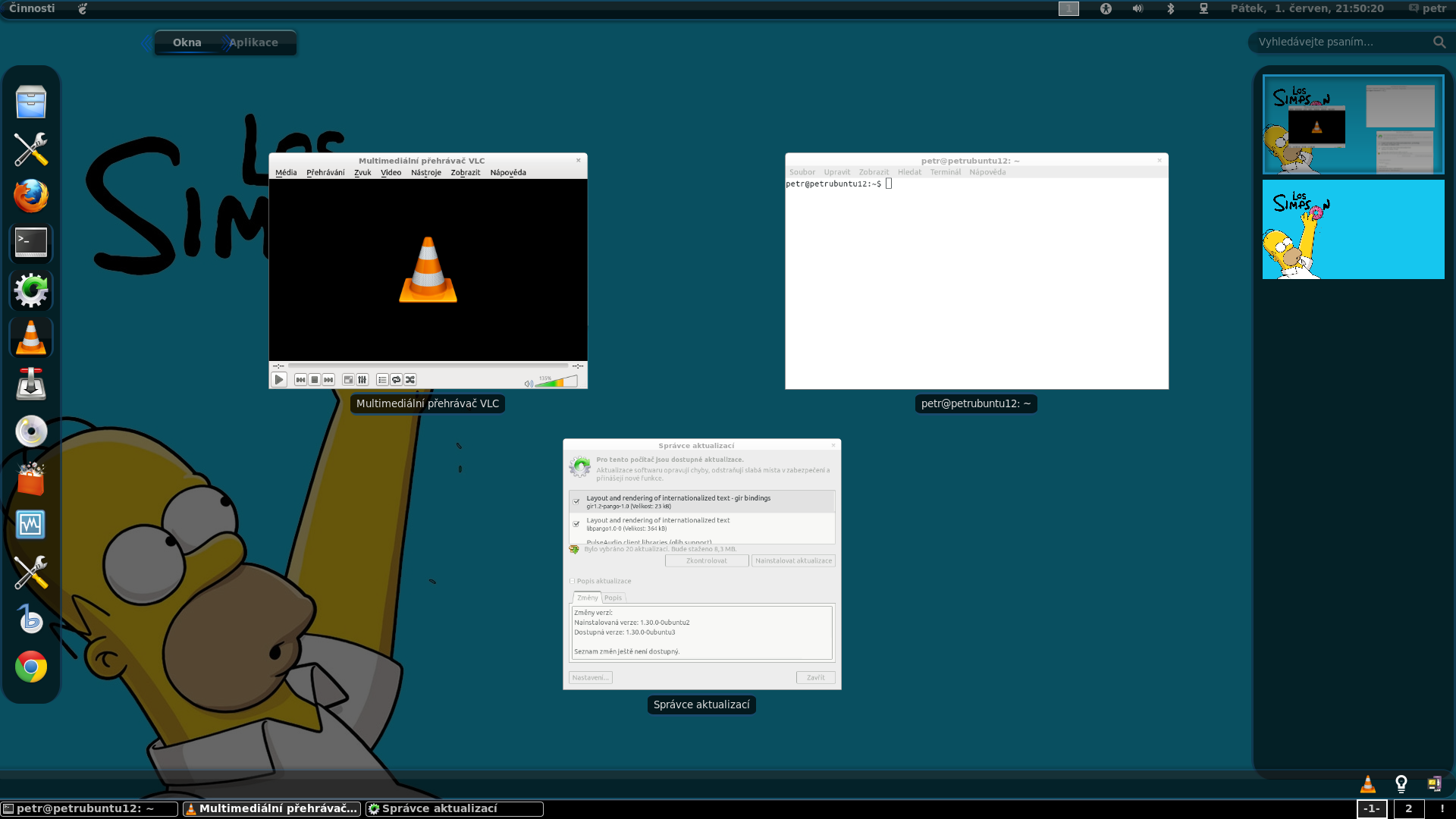Open network menu in top bar
Image resolution: width=1456 pixels, height=819 pixels.
(x=1203, y=8)
